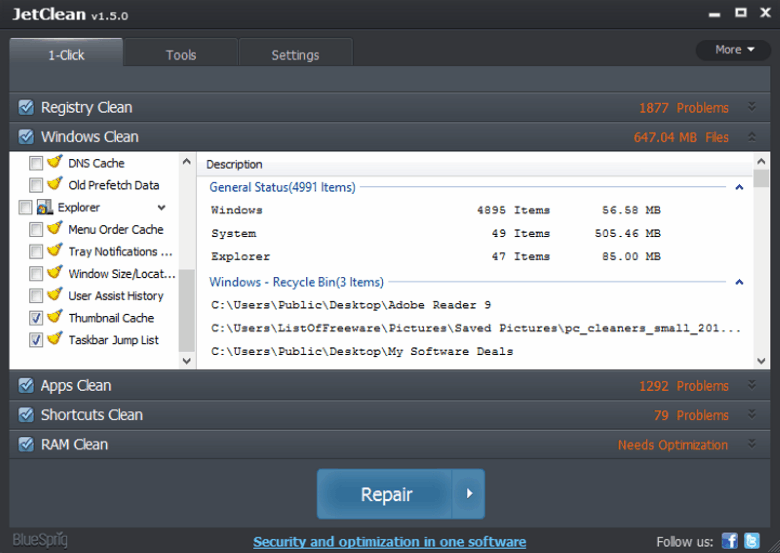This screenshot has width=780, height=553.
Task: Click the Repair button's arrow options
Action: pyautogui.click(x=469, y=494)
